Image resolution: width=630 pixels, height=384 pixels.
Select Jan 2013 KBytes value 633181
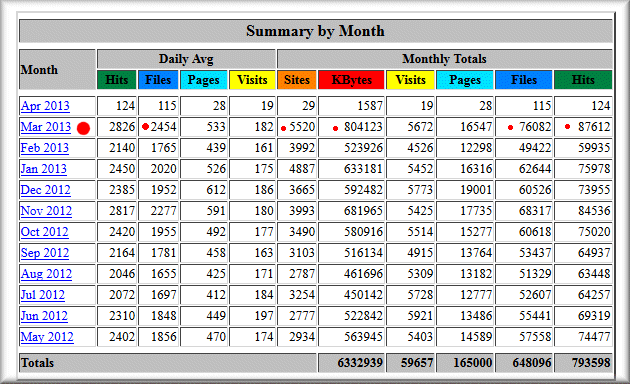pyautogui.click(x=363, y=169)
